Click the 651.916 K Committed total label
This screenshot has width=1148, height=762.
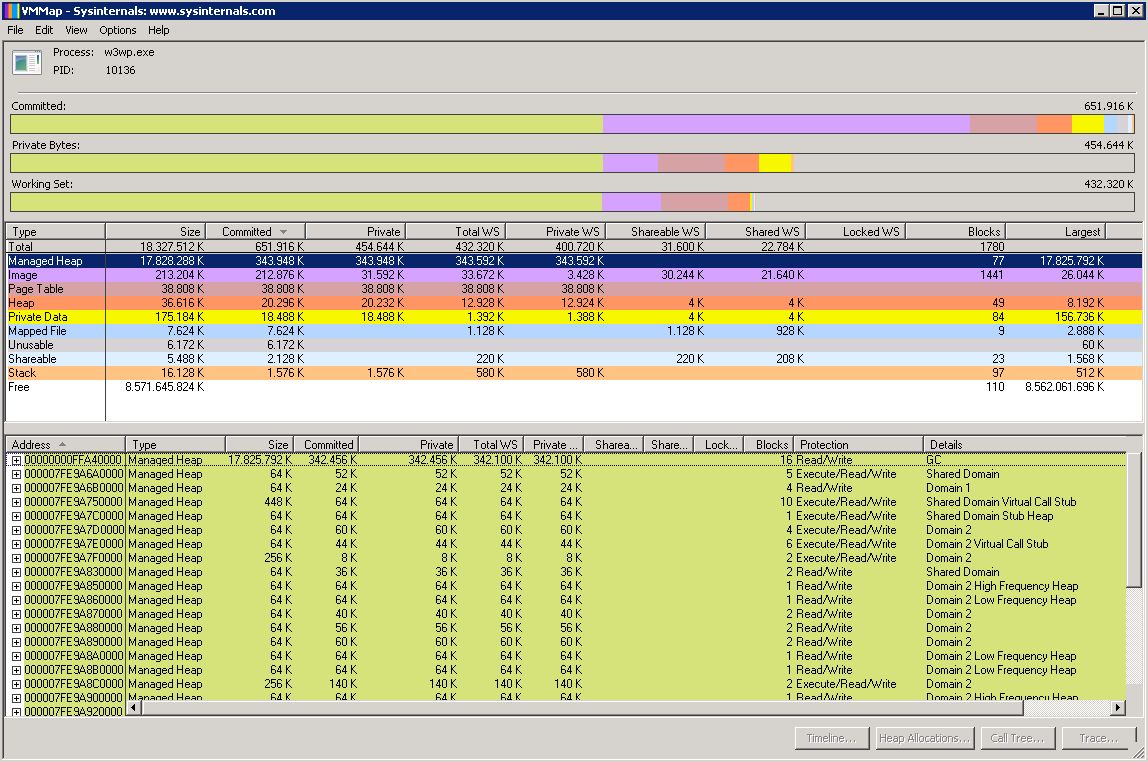(x=1108, y=106)
